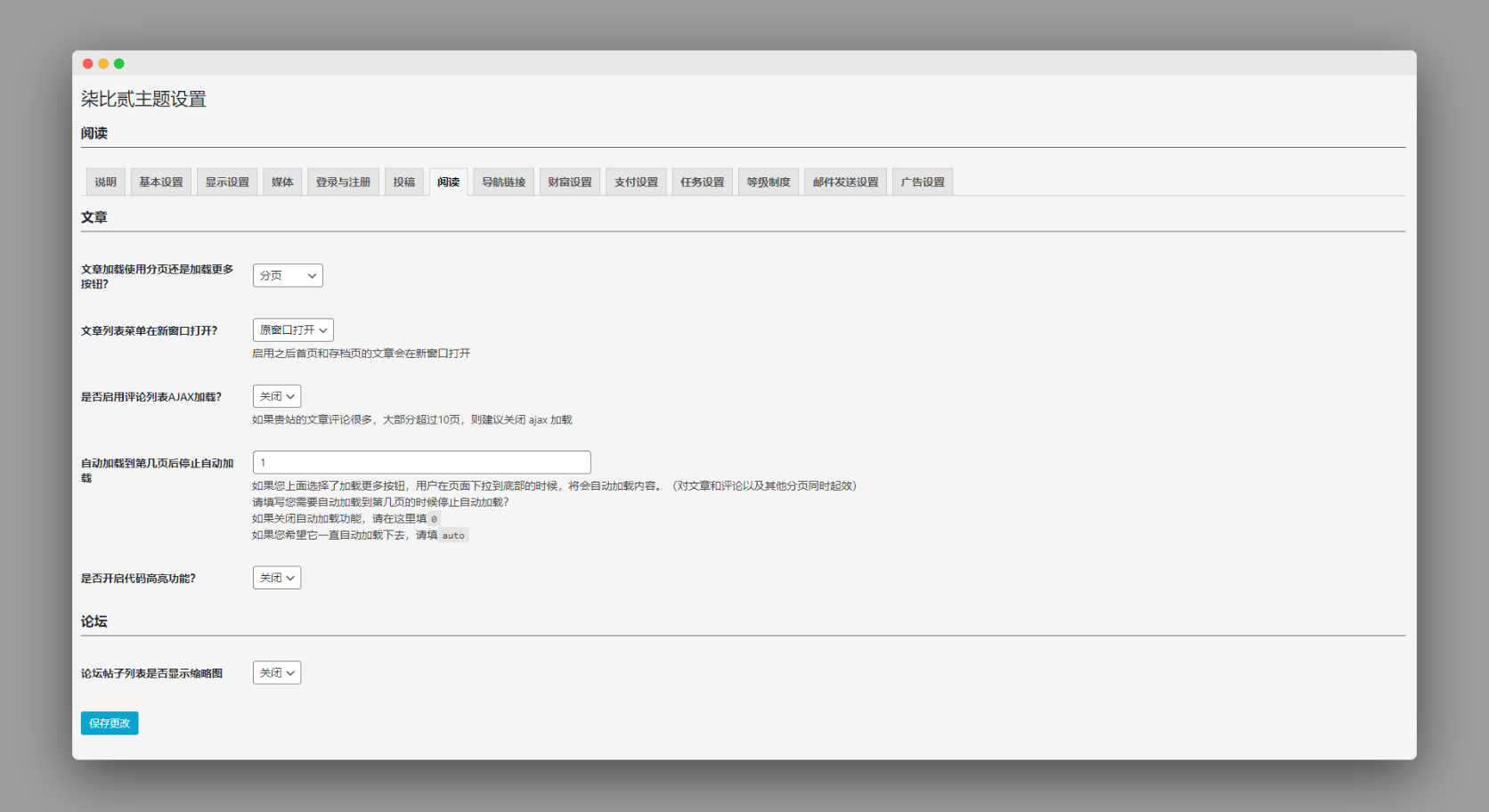Expand the comment list AJAX loading dropdown
This screenshot has width=1489, height=812.
point(277,396)
